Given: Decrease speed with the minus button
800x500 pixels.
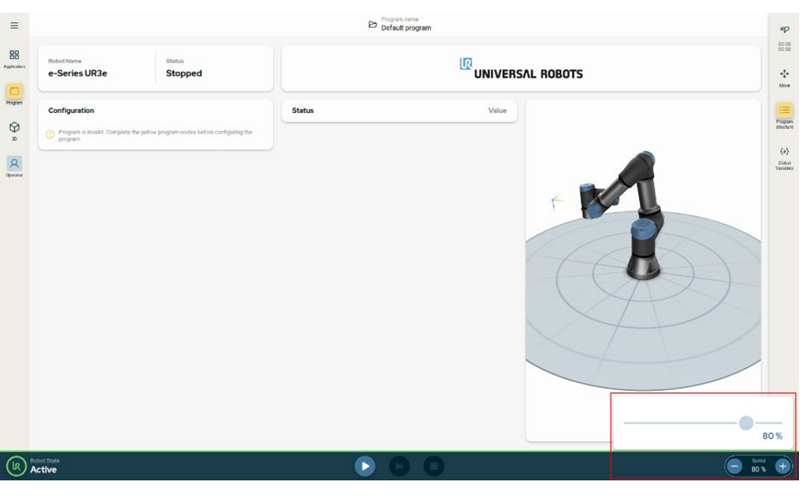Looking at the screenshot, I should click(x=735, y=466).
